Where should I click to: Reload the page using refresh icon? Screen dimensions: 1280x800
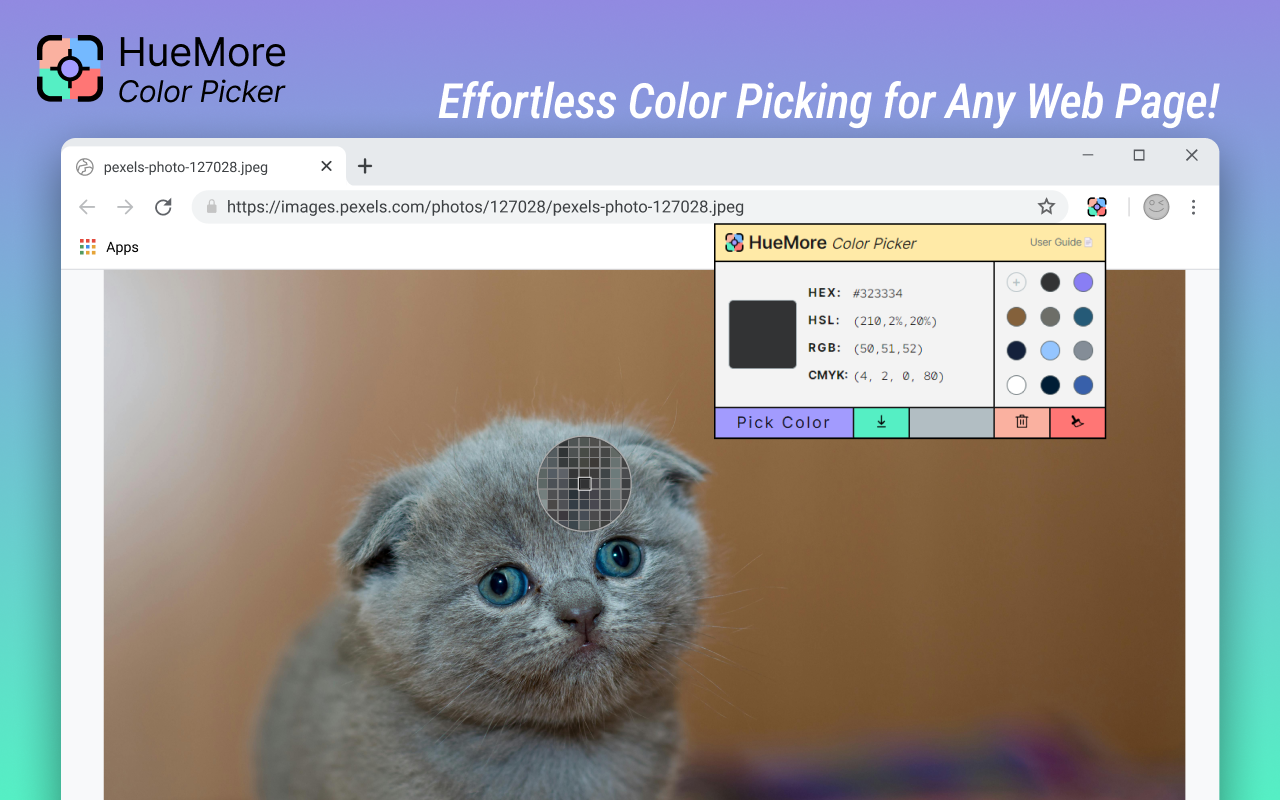[163, 207]
